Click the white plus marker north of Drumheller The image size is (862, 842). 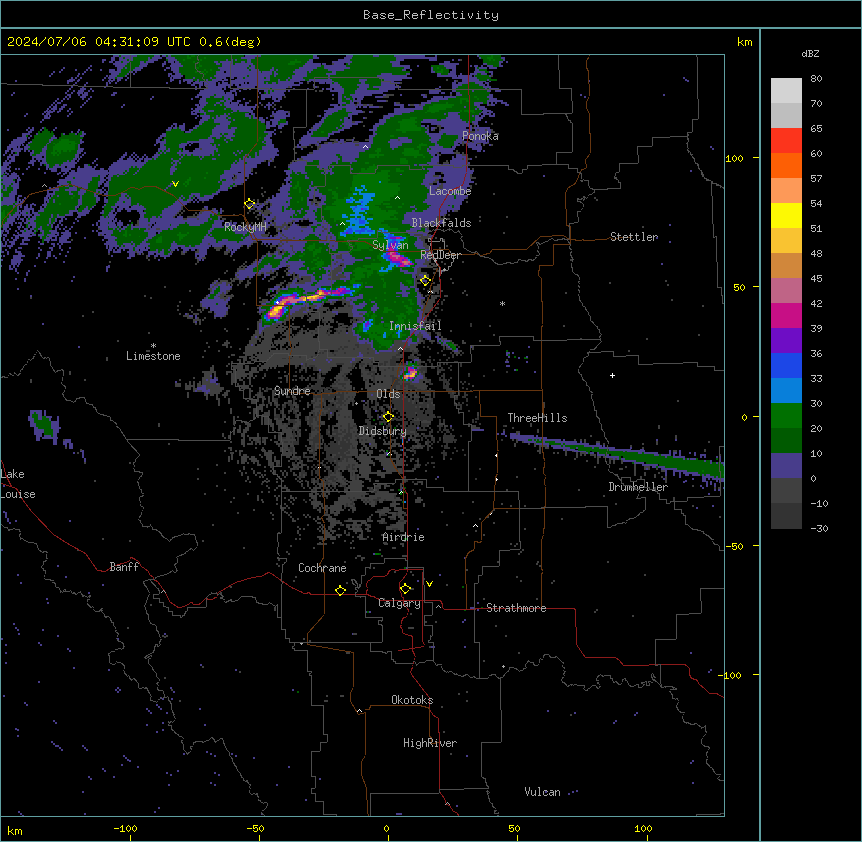coord(612,375)
